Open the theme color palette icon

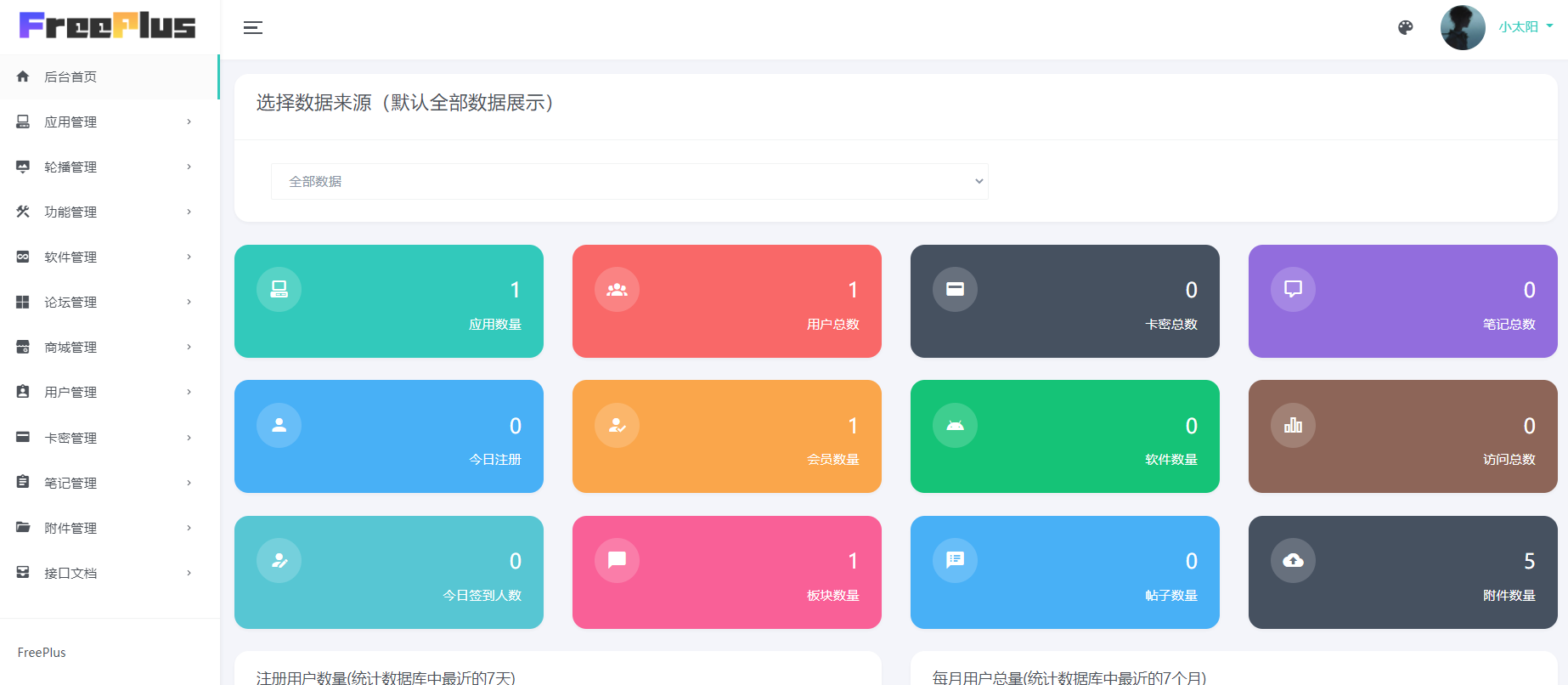(x=1406, y=27)
